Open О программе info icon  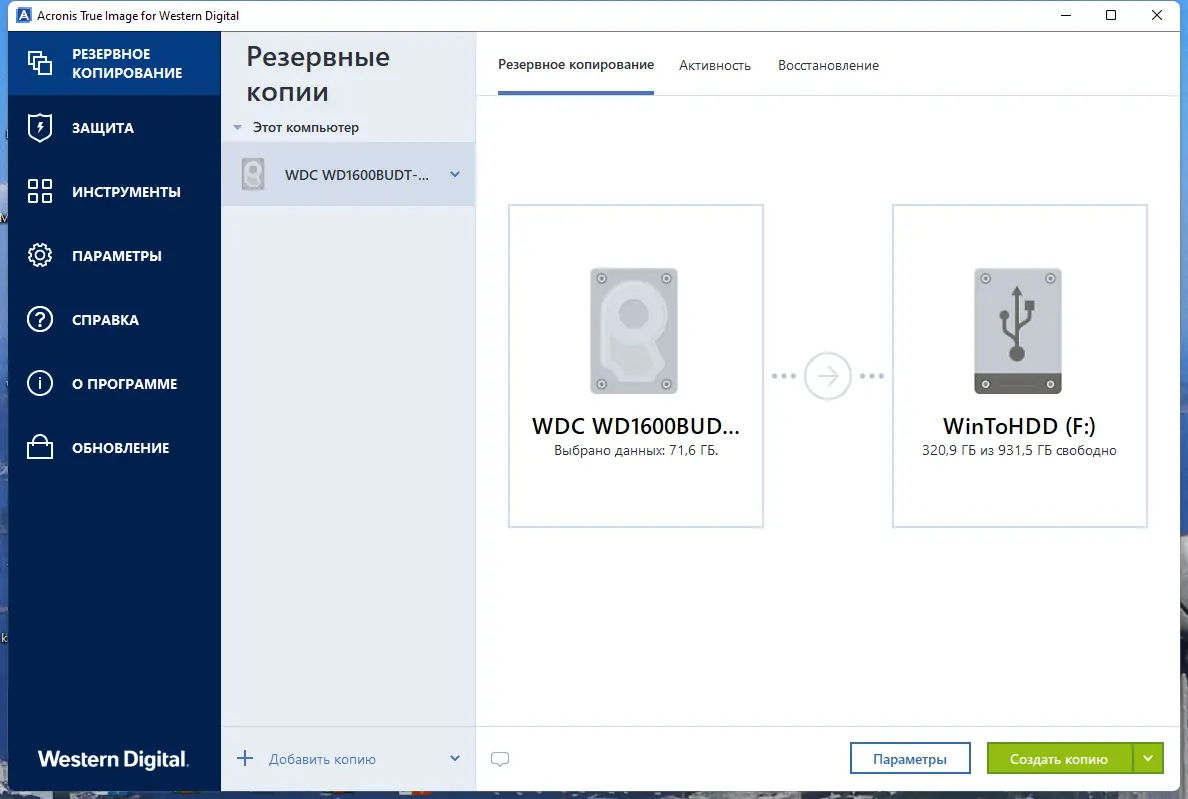[40, 383]
